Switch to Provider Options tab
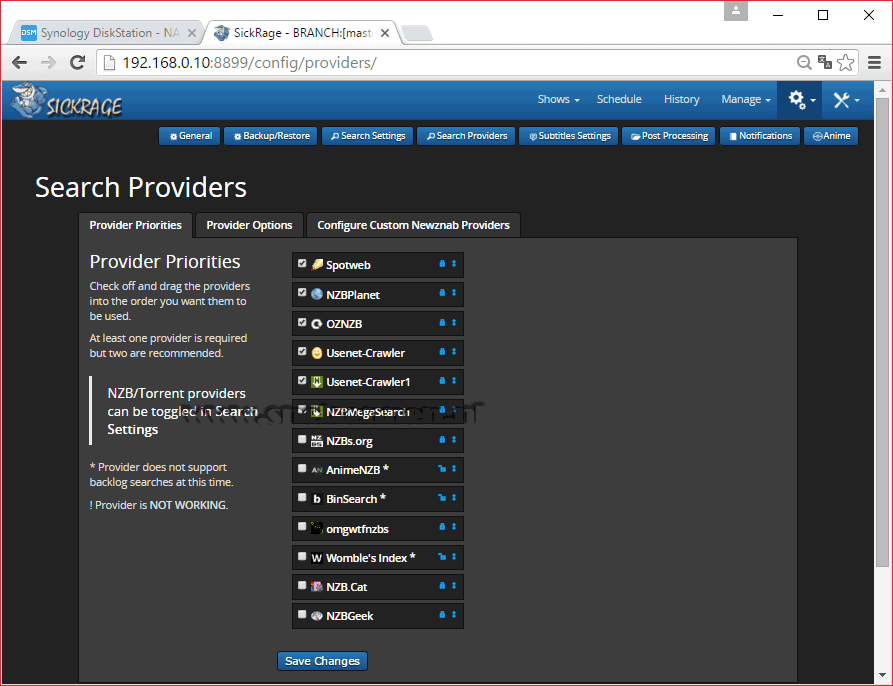This screenshot has width=893, height=686. point(249,225)
